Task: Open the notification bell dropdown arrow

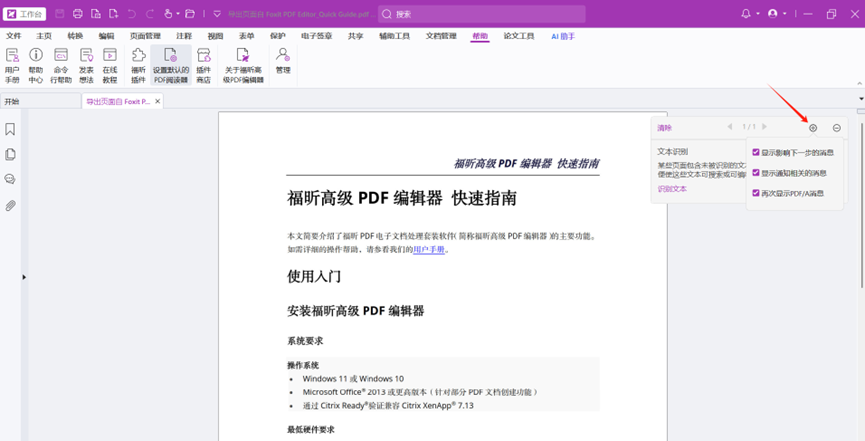Action: point(757,14)
